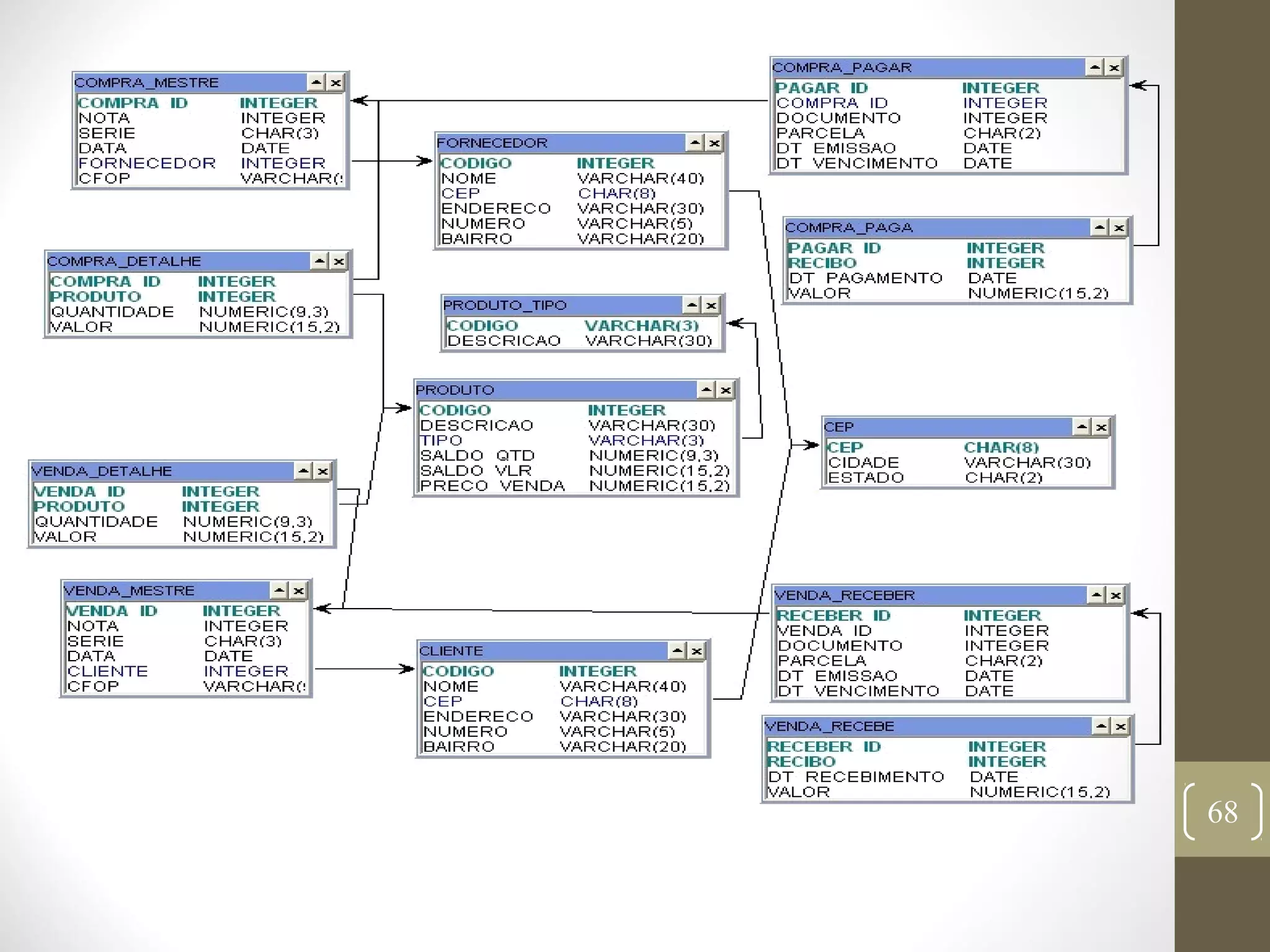
Task: Close the VENDA_RECEBE table box
Action: coord(1120,726)
